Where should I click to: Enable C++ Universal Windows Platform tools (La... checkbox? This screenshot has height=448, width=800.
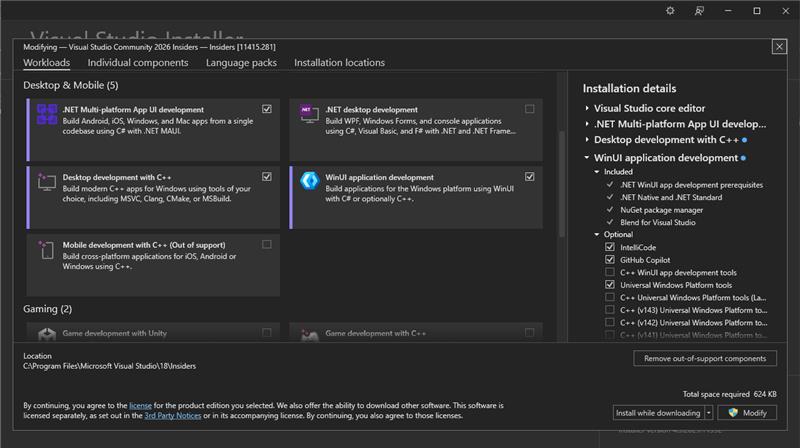(610, 297)
